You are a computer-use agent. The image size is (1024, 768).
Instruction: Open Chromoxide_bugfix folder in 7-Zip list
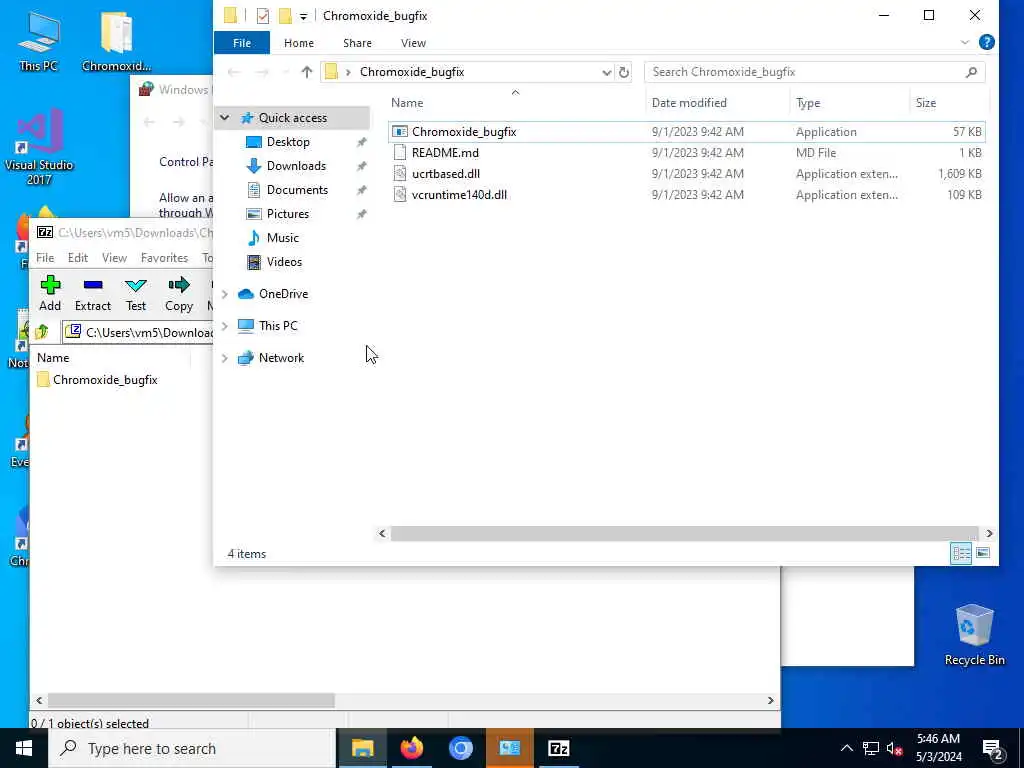[97, 379]
